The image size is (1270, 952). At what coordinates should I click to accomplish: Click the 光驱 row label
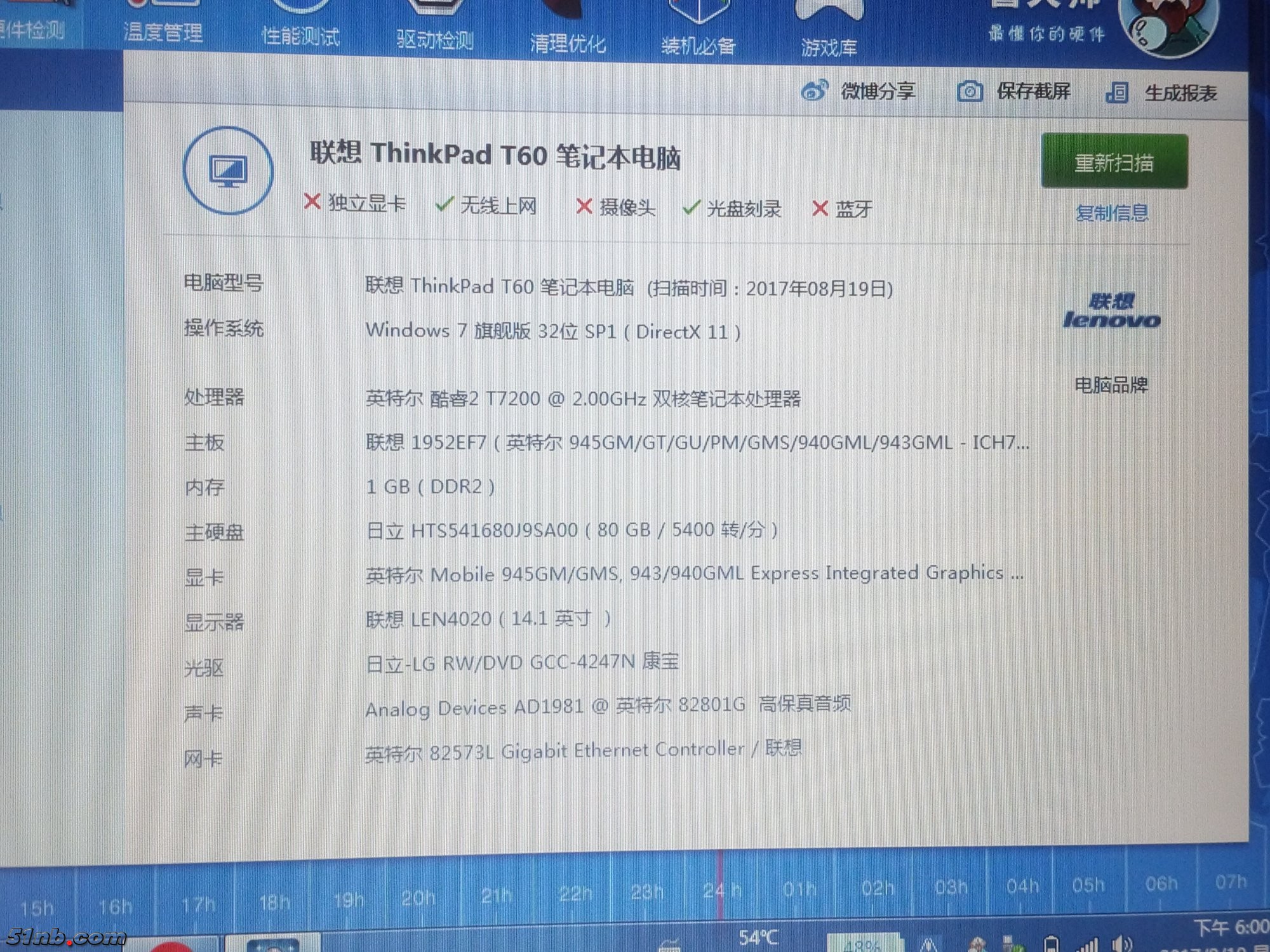pyautogui.click(x=204, y=668)
